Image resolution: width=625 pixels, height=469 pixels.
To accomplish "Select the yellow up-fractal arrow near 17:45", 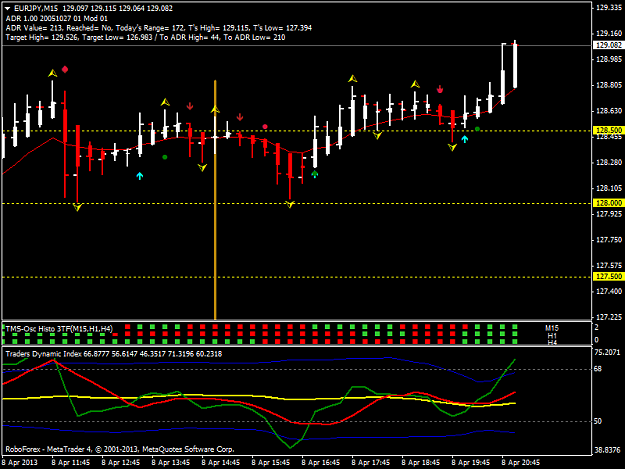I will click(x=352, y=78).
